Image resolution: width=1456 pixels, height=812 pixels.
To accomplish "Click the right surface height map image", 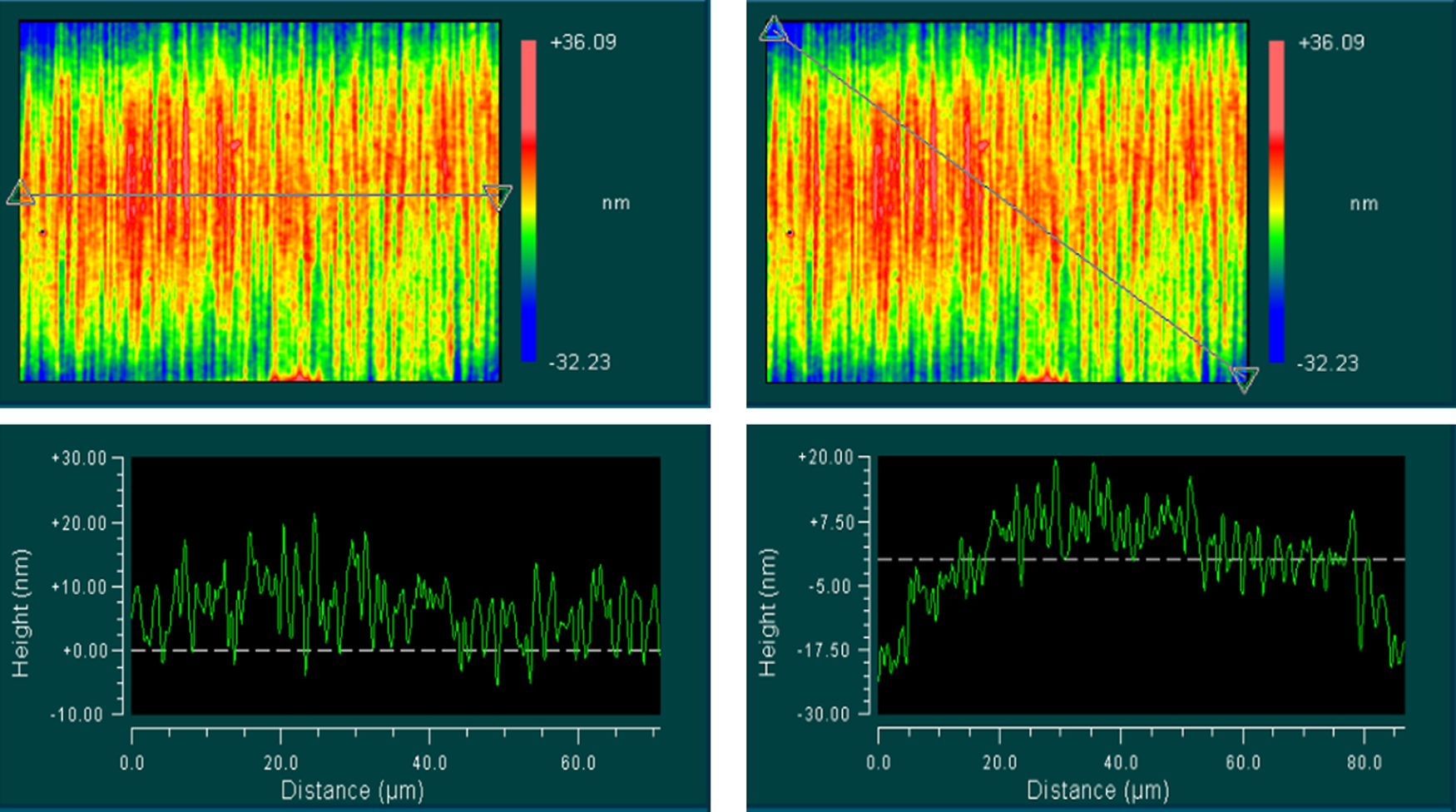I will point(1007,202).
